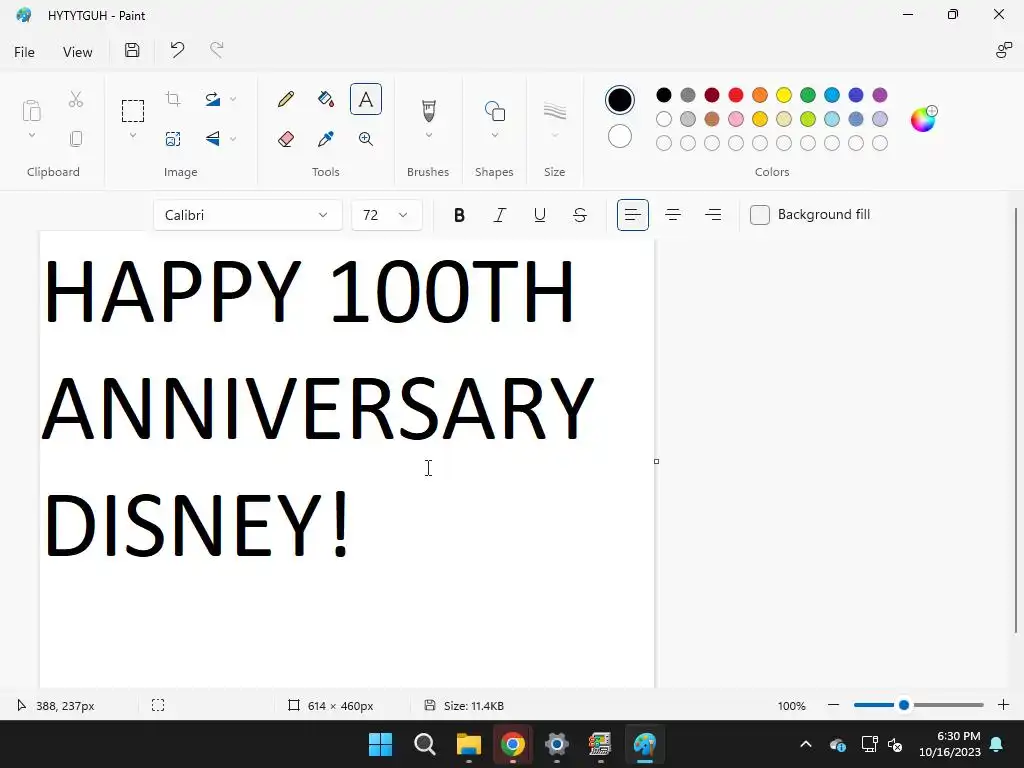Click the Rotate image icon
1024x768 pixels.
213,99
